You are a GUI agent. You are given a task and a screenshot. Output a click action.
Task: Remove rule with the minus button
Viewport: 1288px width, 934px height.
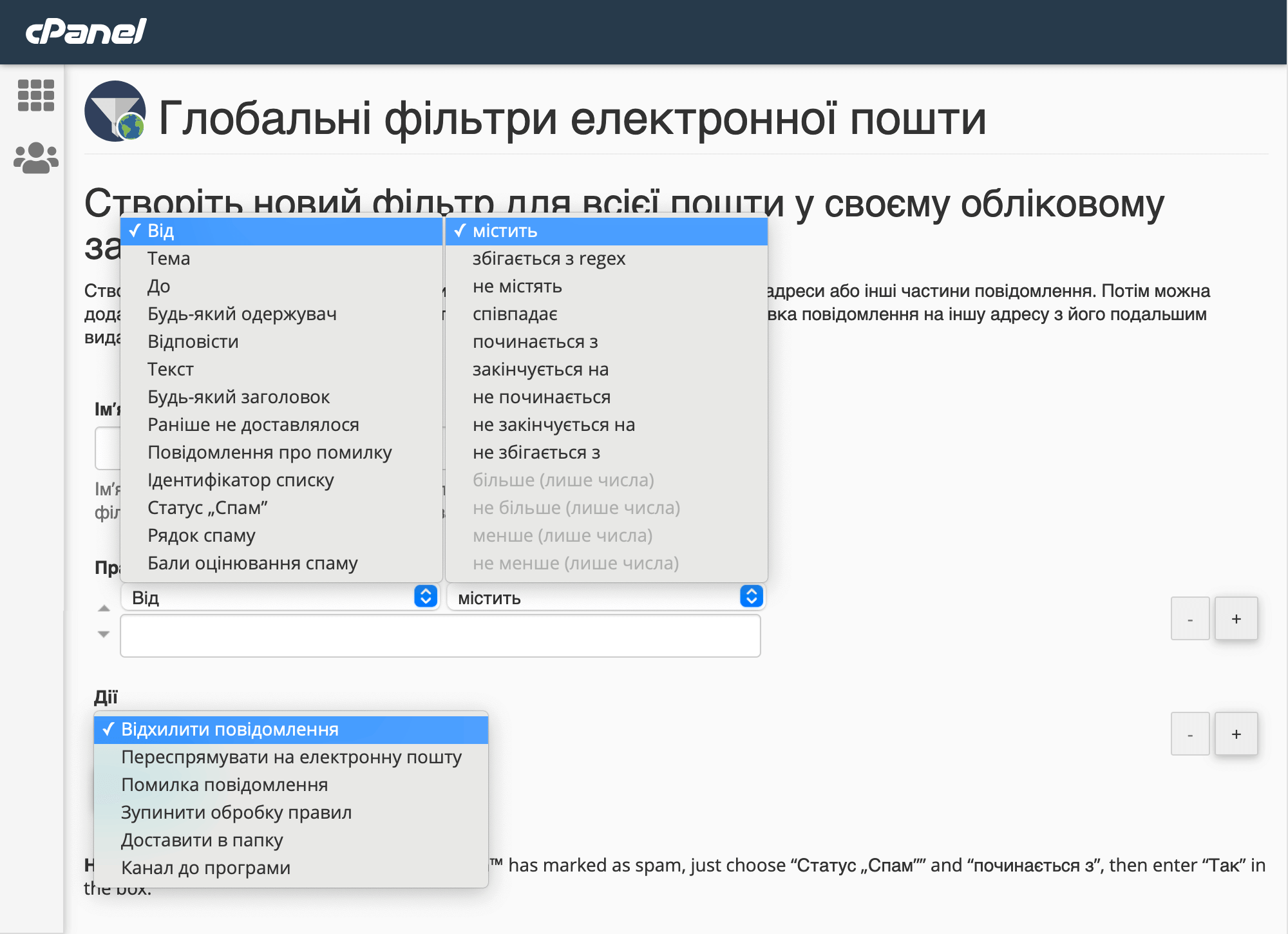[1190, 618]
